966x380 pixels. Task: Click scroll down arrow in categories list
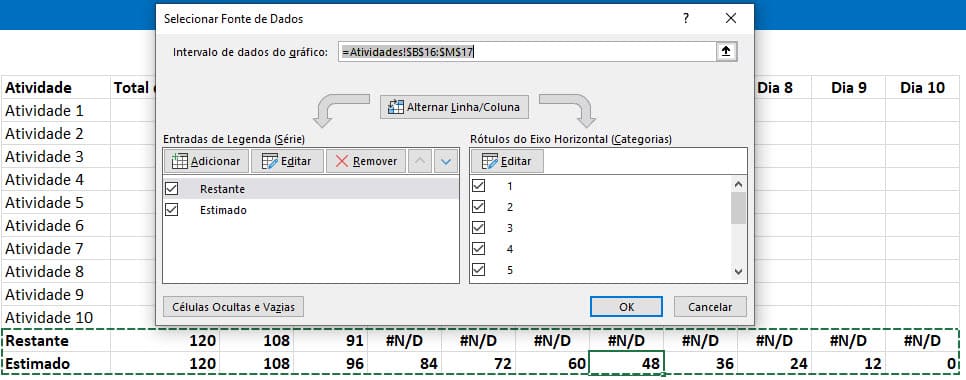tap(739, 272)
